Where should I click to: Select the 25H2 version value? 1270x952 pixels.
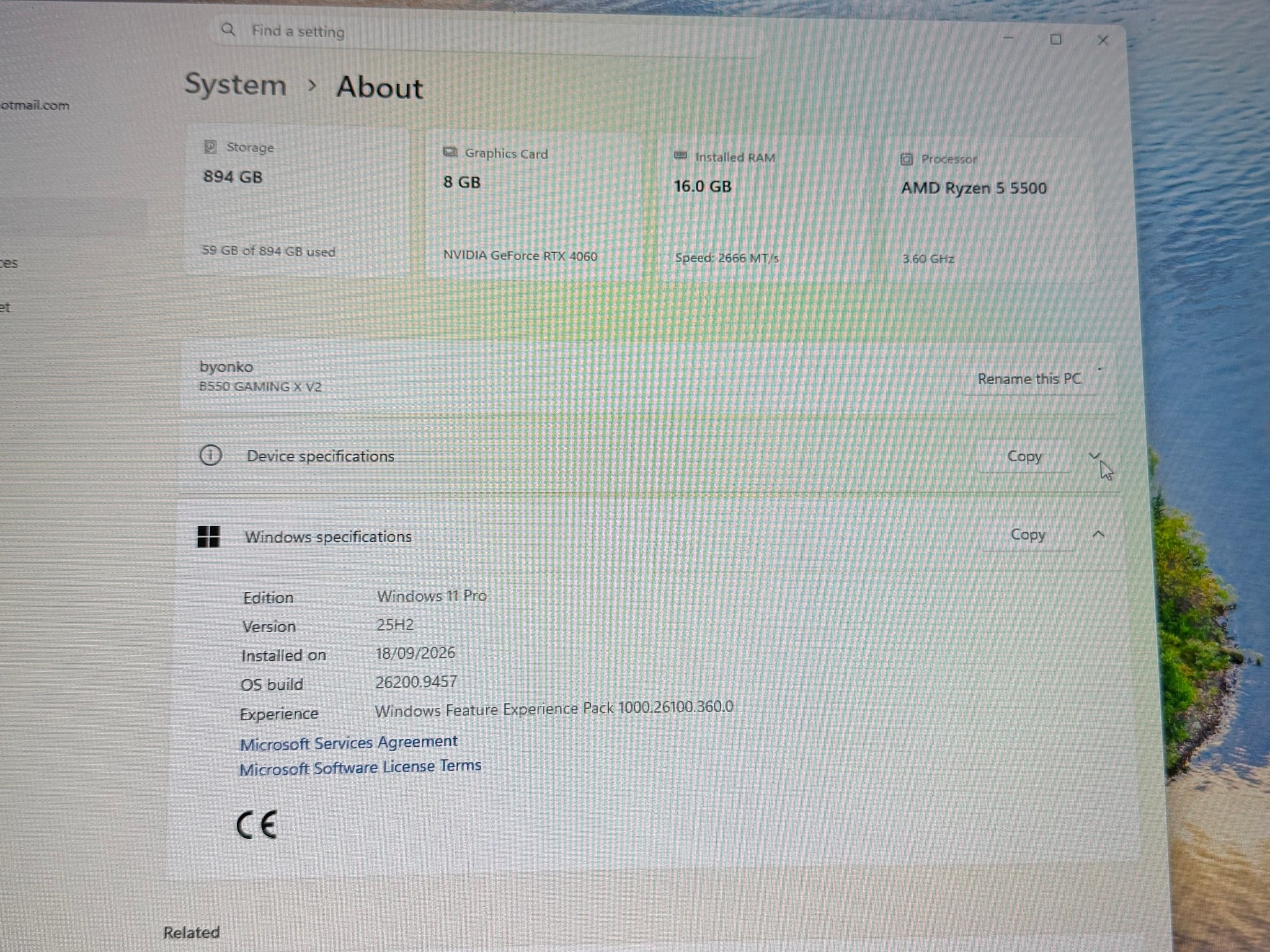(x=395, y=625)
